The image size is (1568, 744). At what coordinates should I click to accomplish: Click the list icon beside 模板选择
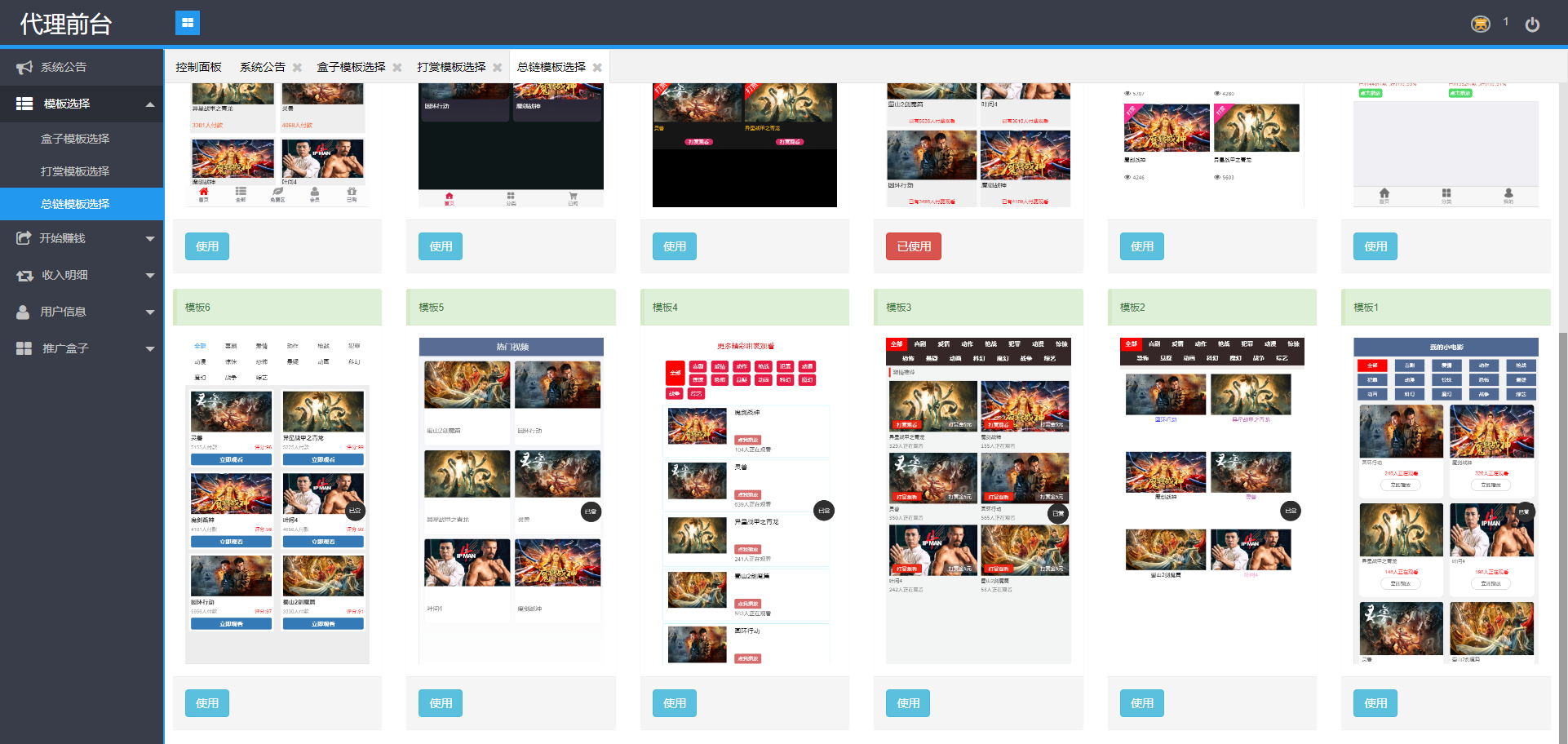[x=24, y=104]
